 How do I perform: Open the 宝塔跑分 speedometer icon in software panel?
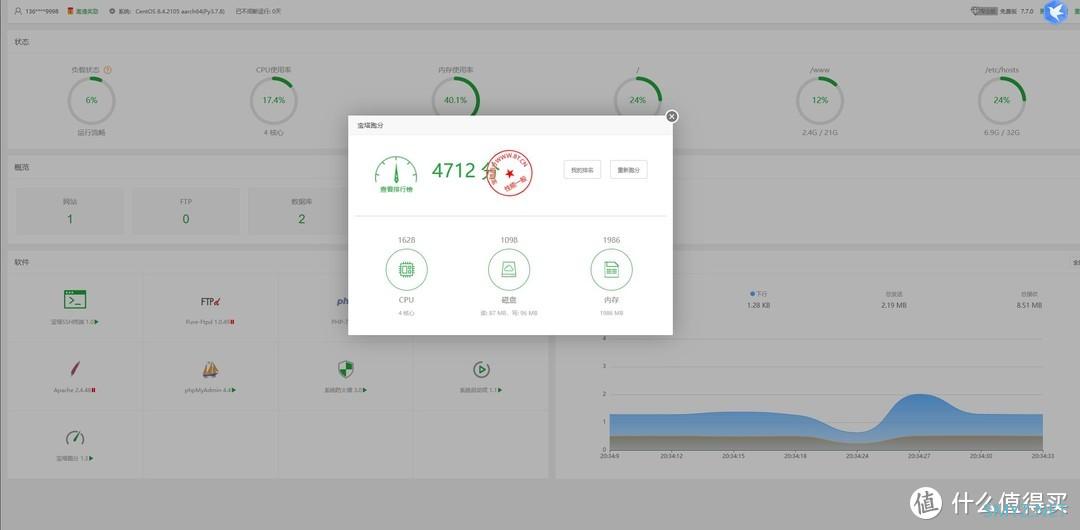[75, 437]
